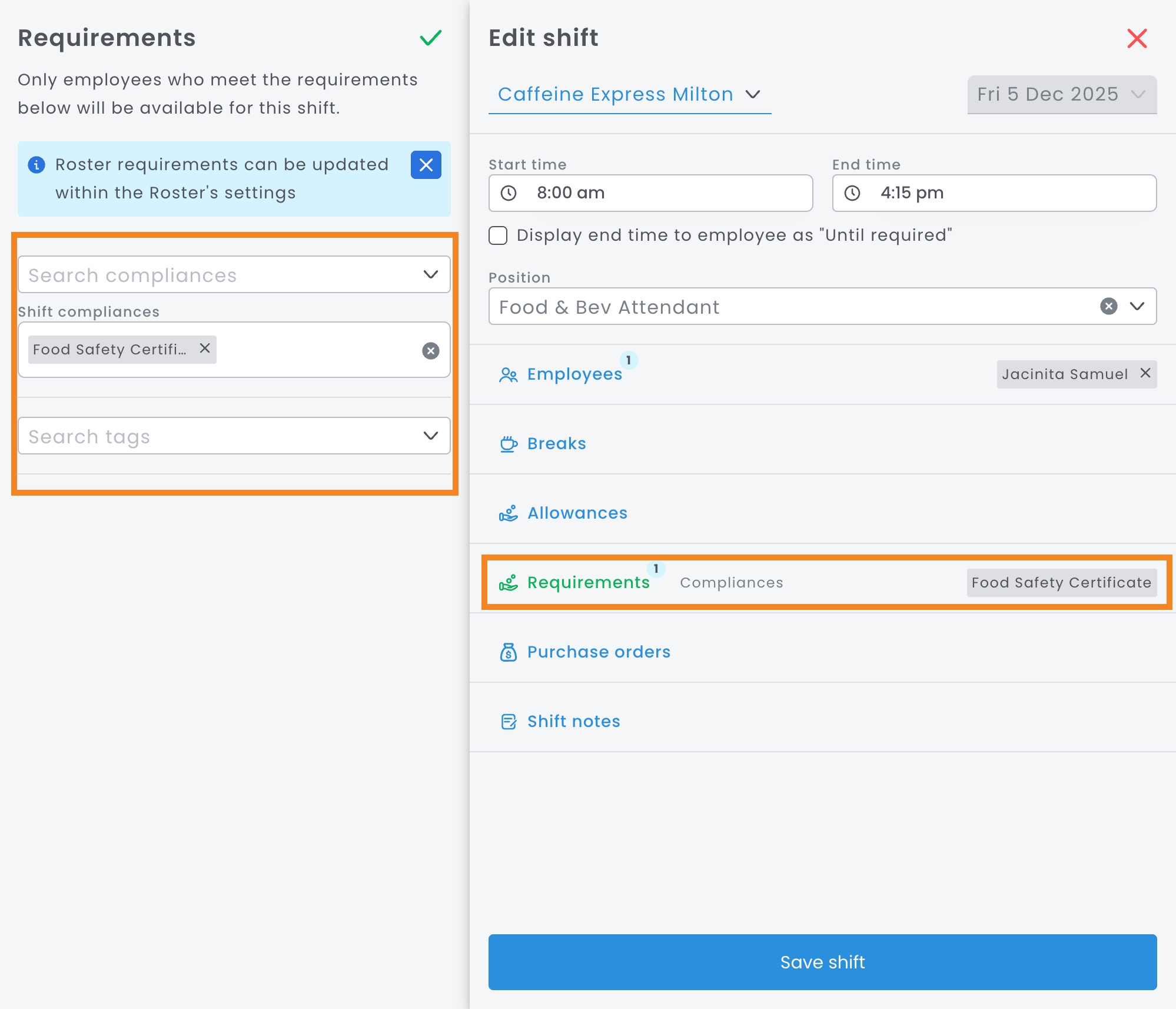The image size is (1176, 1009).
Task: Confirm requirements with green checkmark
Action: 430,38
